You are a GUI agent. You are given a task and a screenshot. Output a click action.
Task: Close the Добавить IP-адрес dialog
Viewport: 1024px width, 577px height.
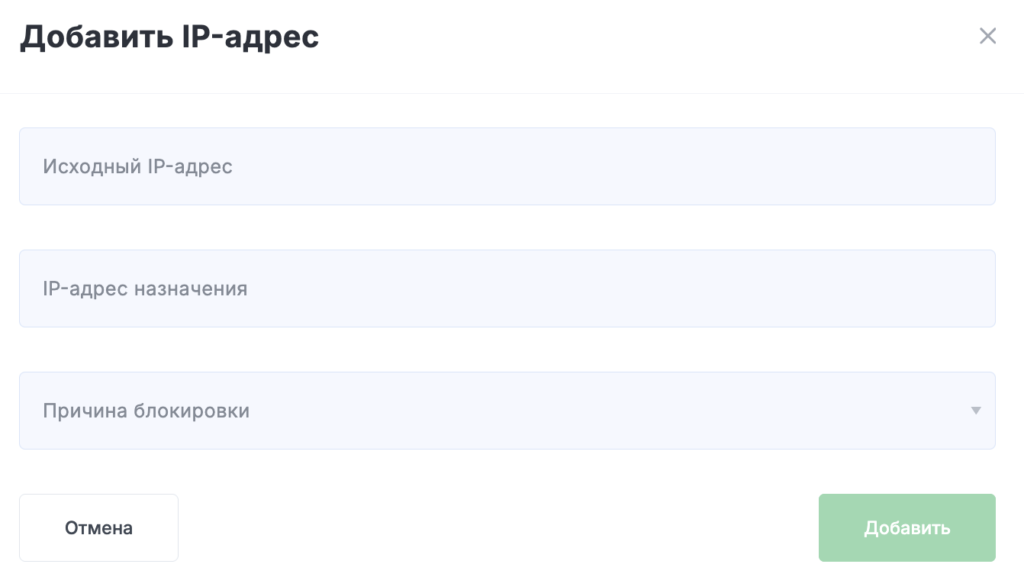point(987,37)
